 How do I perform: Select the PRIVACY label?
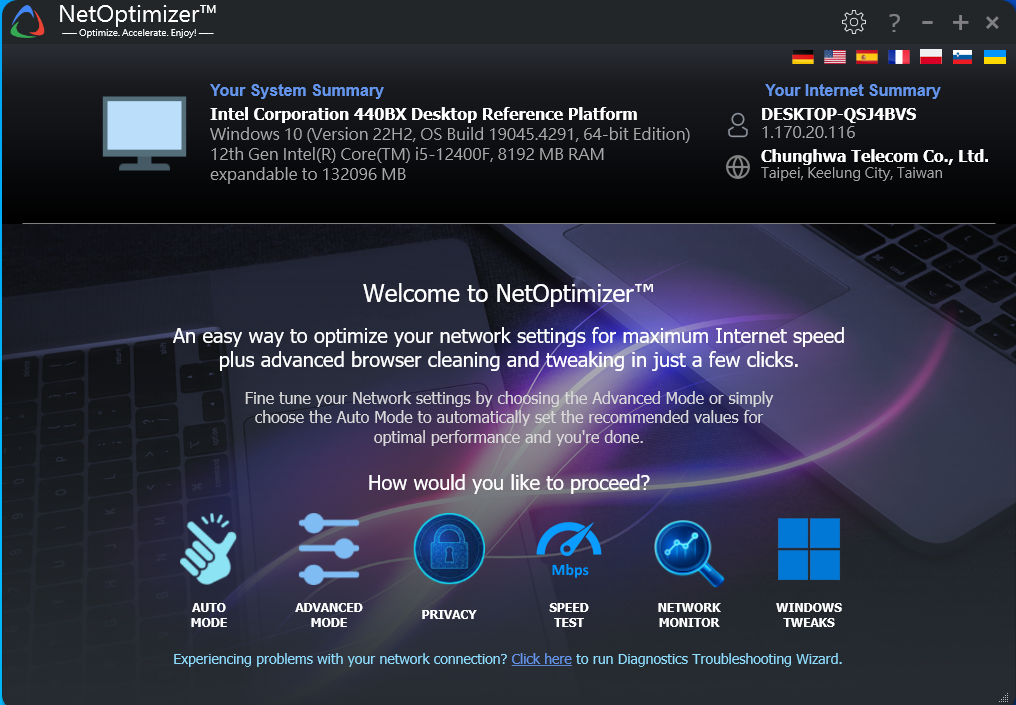point(449,614)
